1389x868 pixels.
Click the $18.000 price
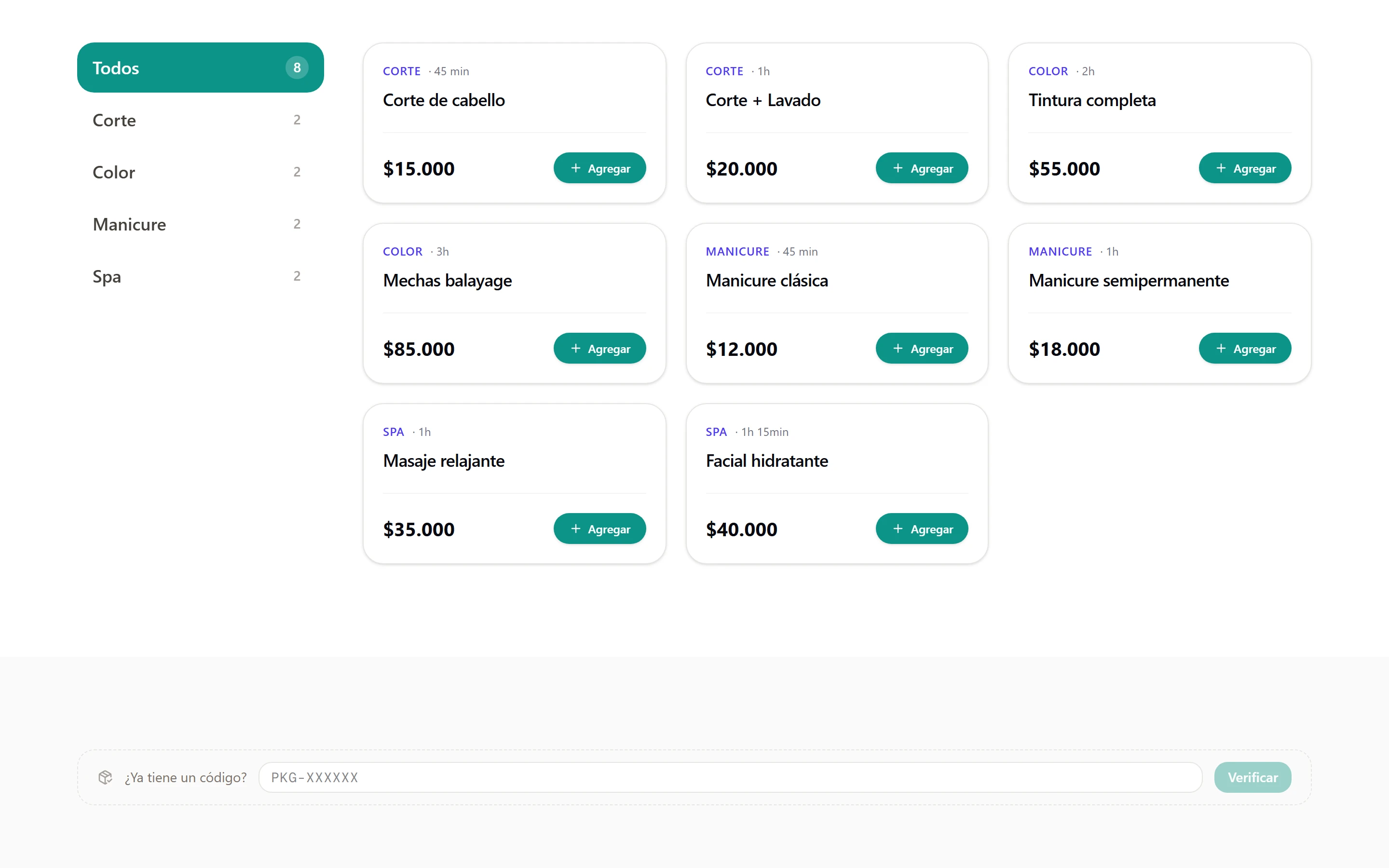(x=1064, y=349)
